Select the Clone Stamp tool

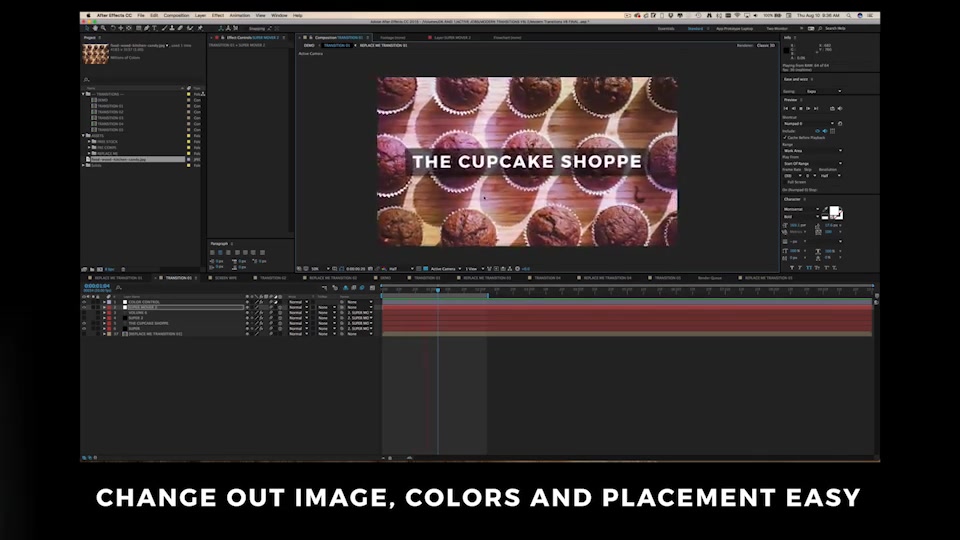171,28
